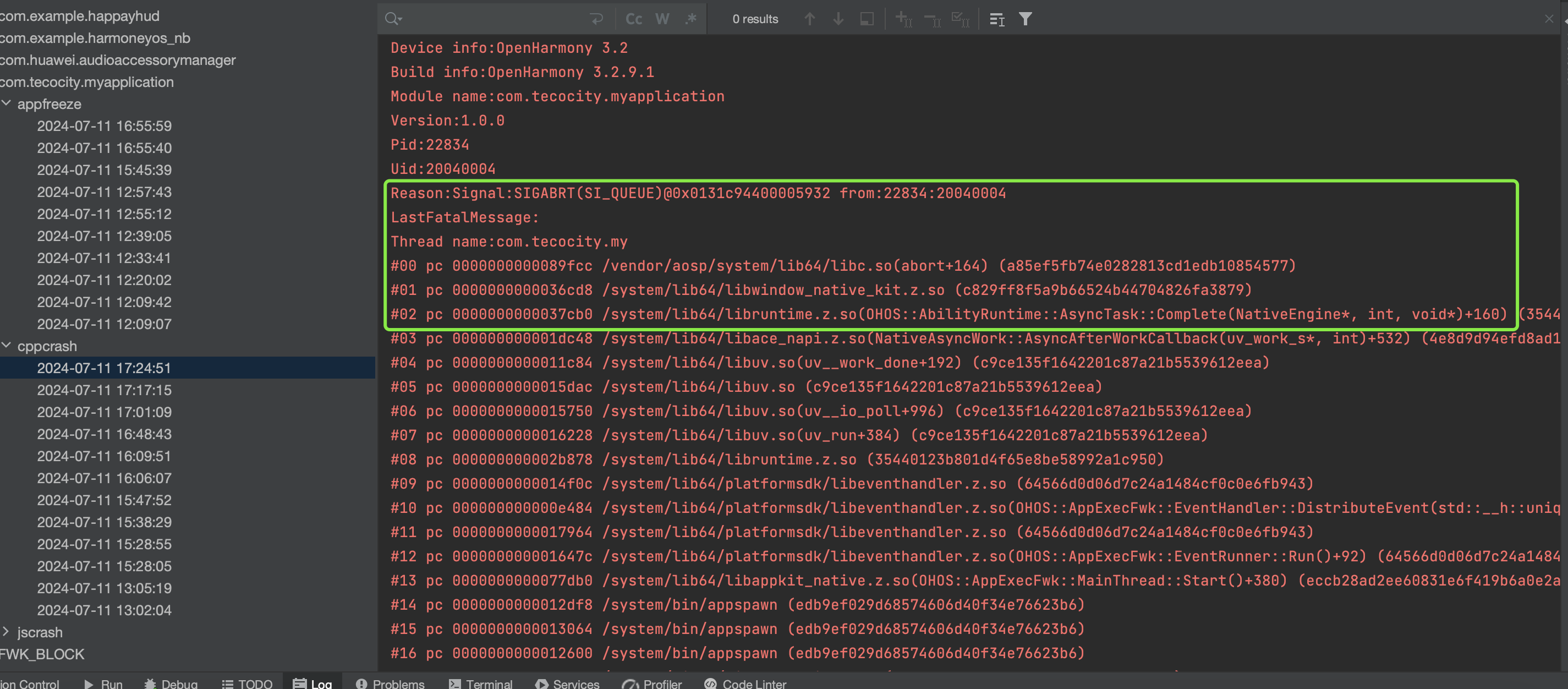Open appfreeze log 2024-07-11 12:39:05
This screenshot has width=1568, height=689.
104,236
